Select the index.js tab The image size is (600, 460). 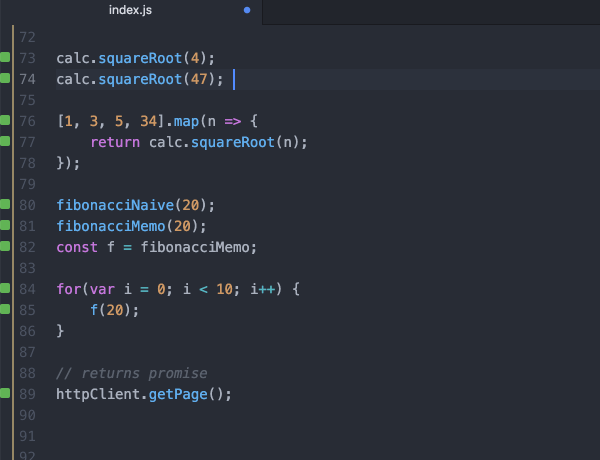[130, 10]
